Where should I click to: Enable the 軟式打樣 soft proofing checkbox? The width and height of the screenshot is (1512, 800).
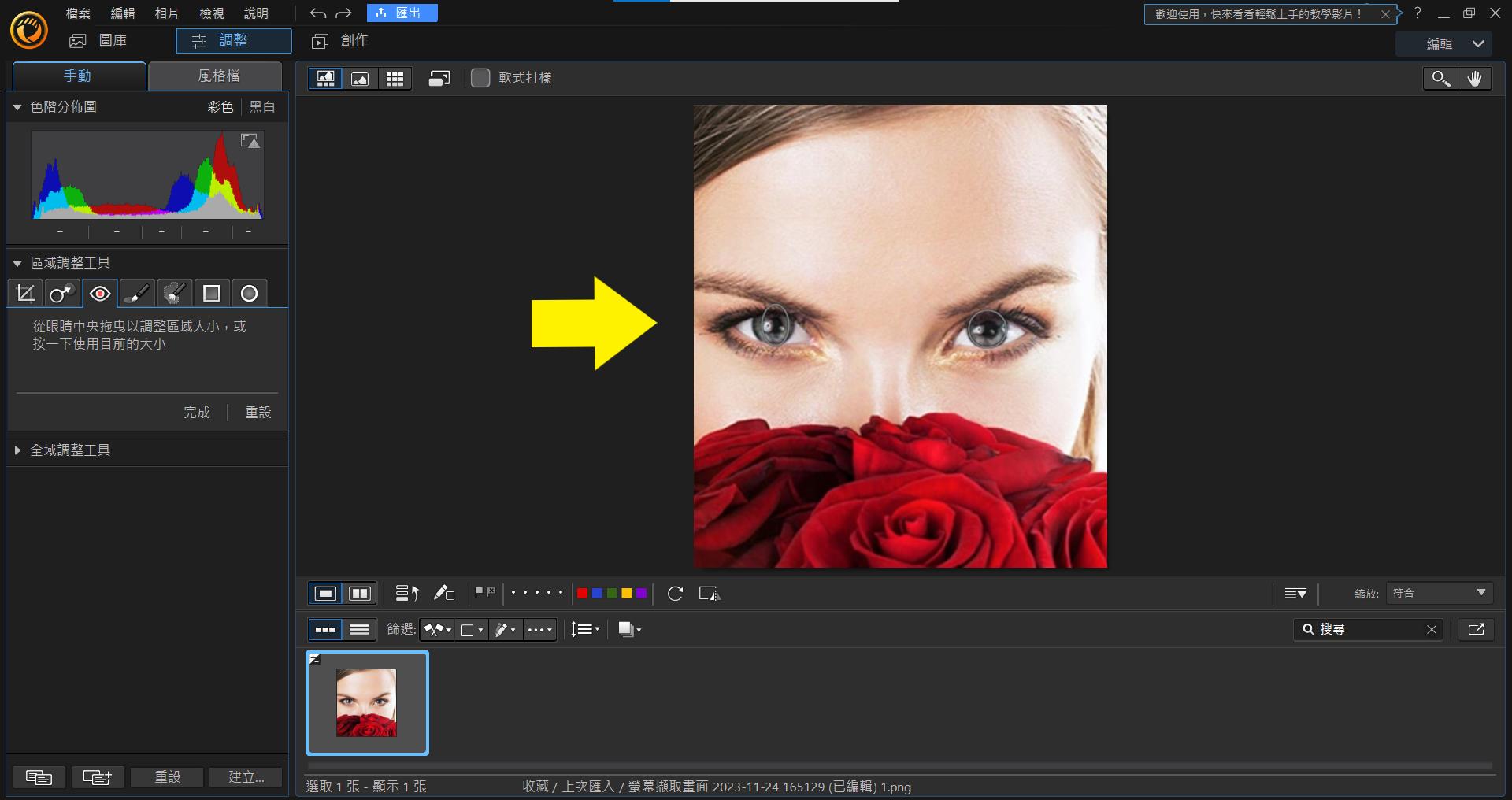point(480,78)
